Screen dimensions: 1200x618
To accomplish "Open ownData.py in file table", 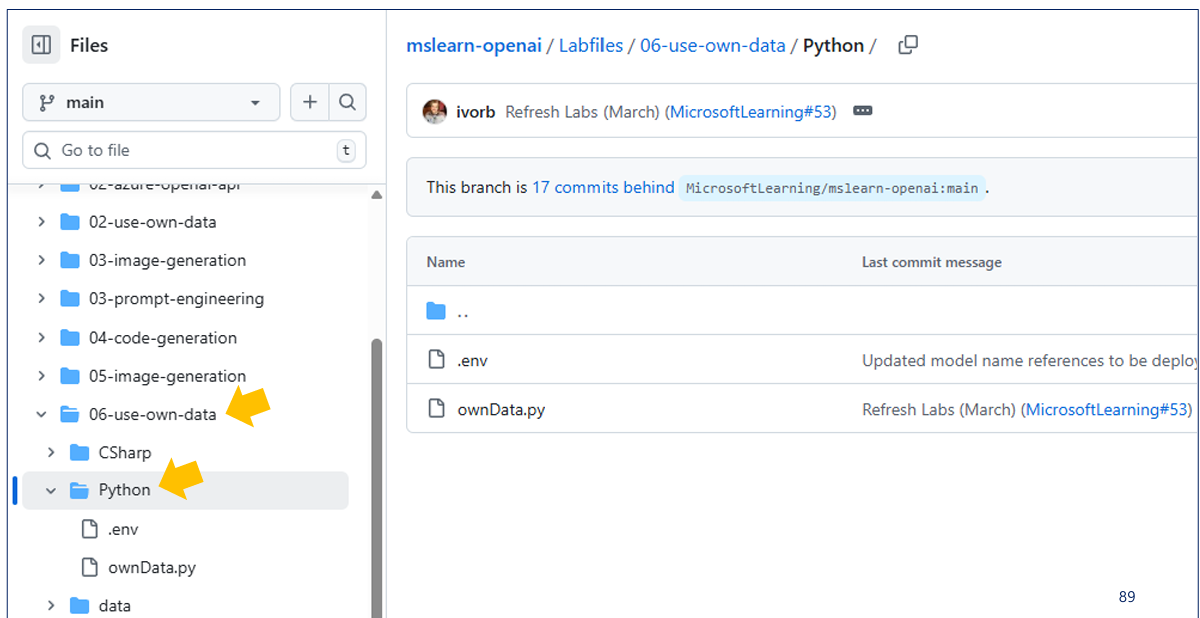I will tap(501, 409).
